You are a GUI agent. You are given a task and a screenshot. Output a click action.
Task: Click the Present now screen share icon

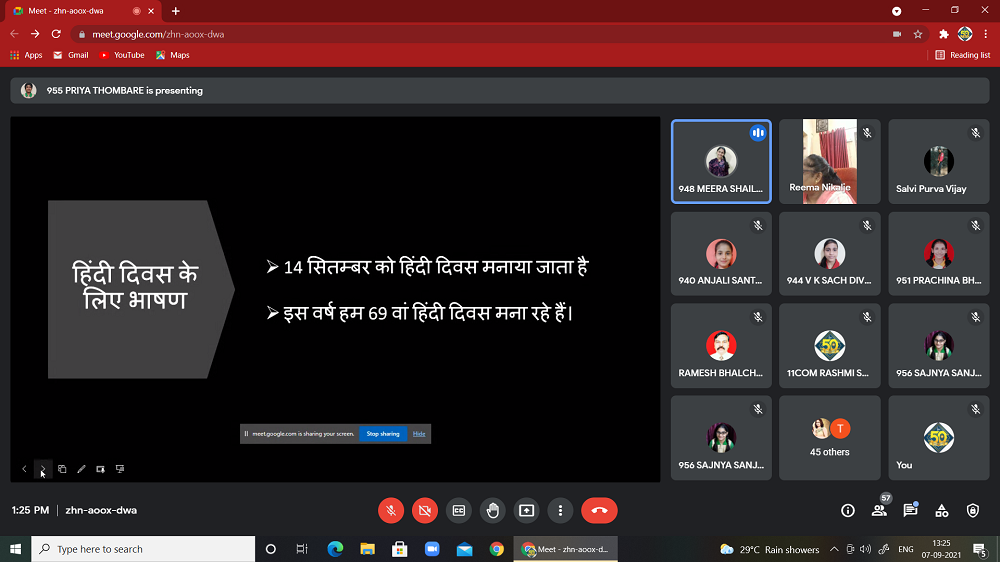pyautogui.click(x=527, y=510)
